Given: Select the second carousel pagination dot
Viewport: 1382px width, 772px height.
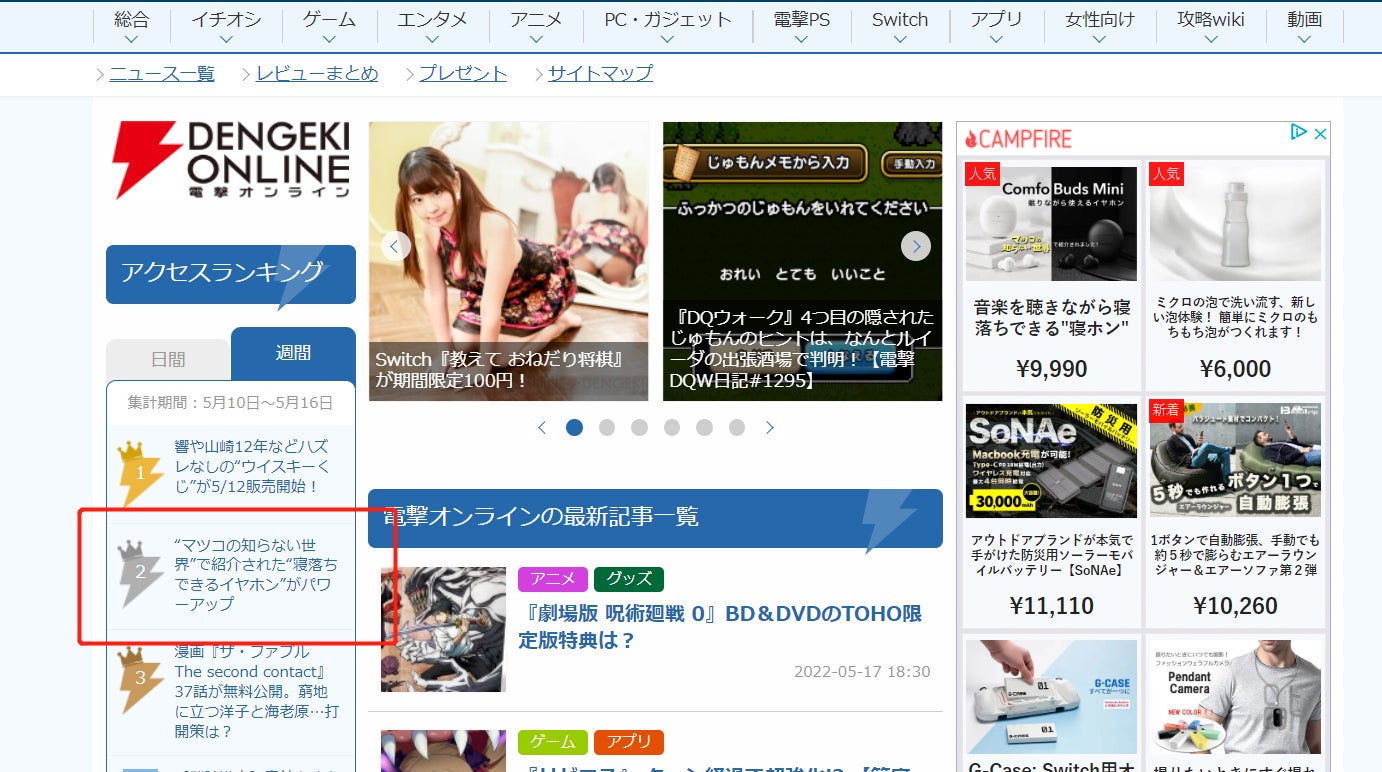Looking at the screenshot, I should tap(607, 428).
